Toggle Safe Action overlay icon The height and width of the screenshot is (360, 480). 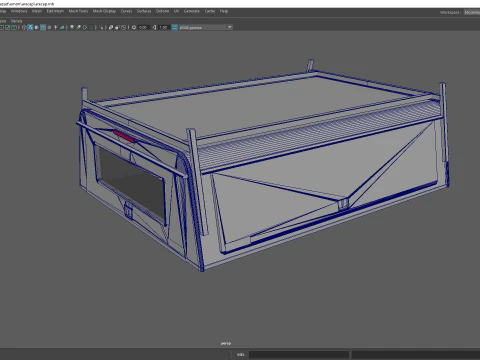point(8,27)
